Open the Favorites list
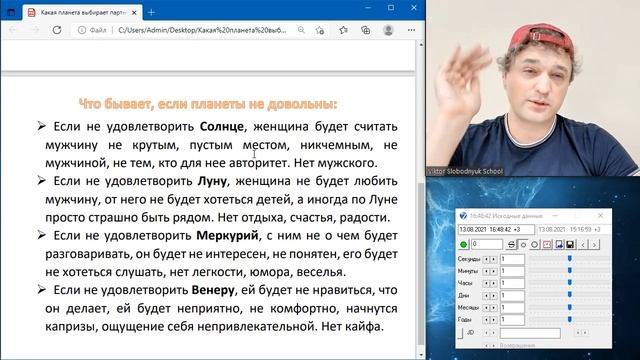The height and width of the screenshot is (360, 640). pos(343,30)
